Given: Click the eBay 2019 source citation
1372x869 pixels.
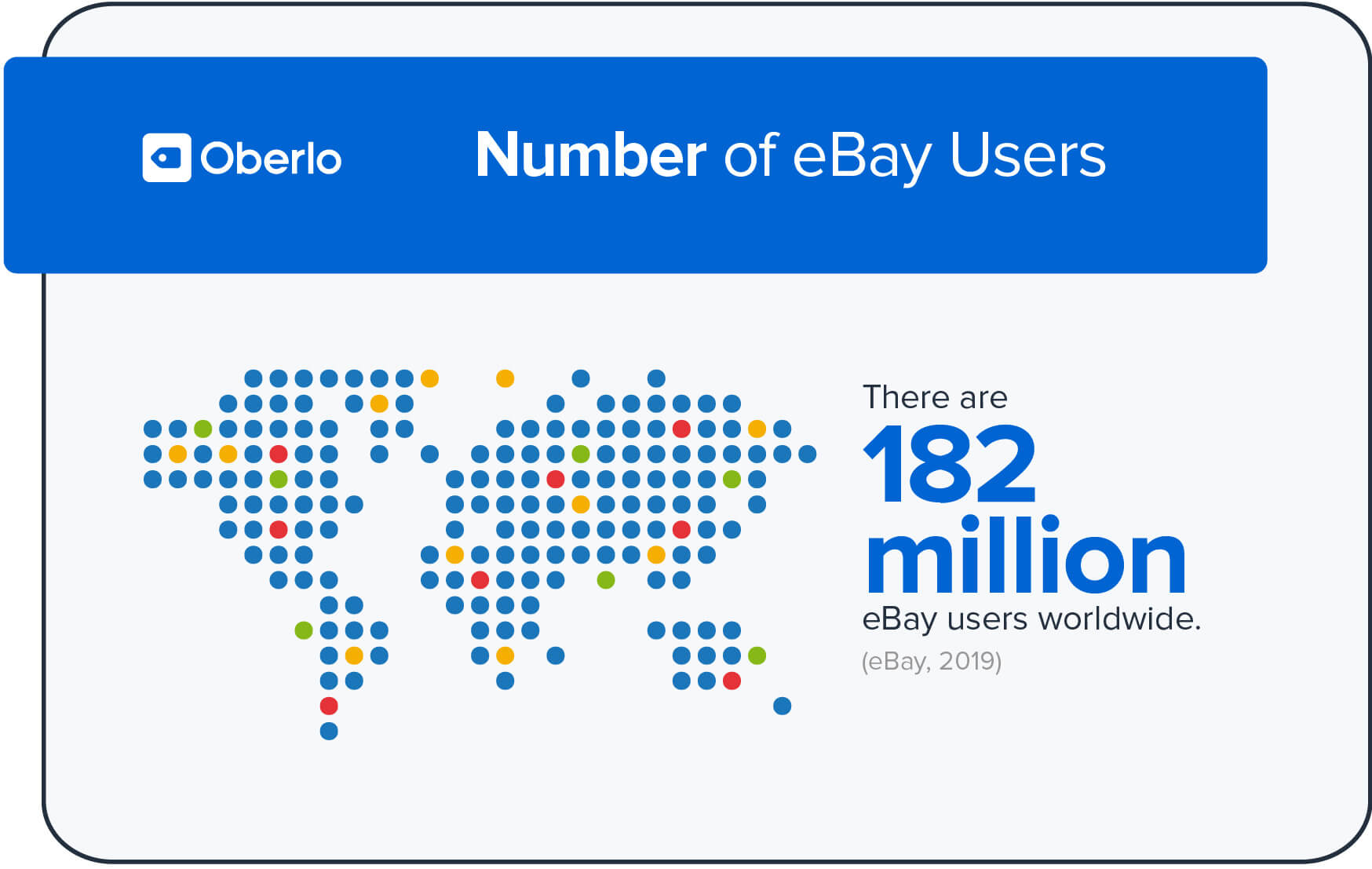Looking at the screenshot, I should [x=930, y=662].
